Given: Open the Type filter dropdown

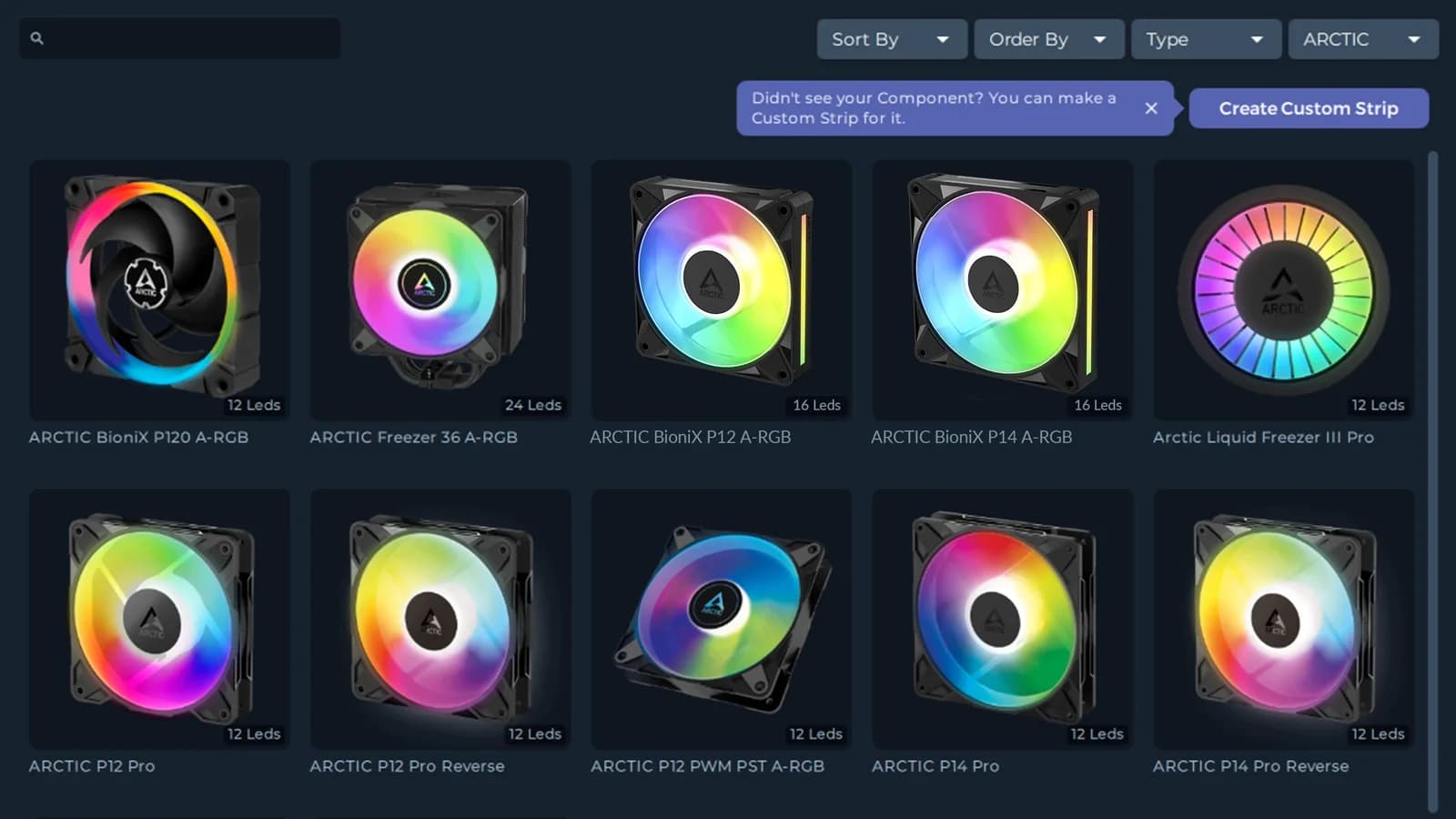Looking at the screenshot, I should coord(1206,39).
